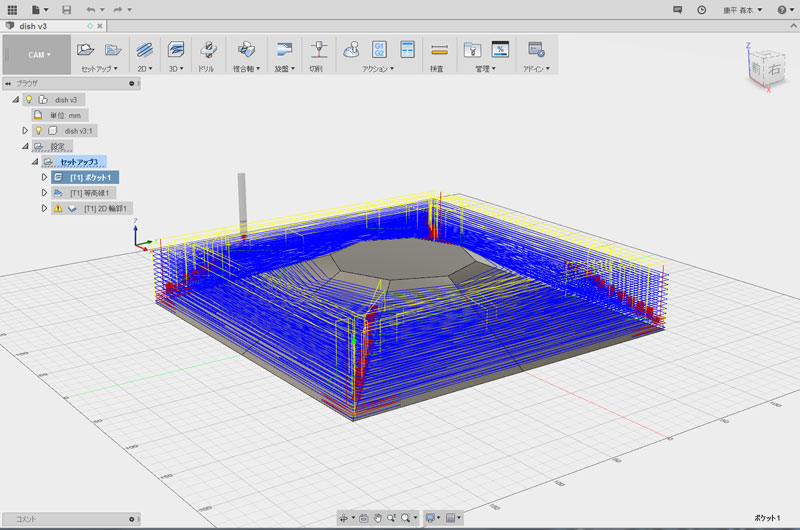Select the Pan hand tool

pos(378,518)
